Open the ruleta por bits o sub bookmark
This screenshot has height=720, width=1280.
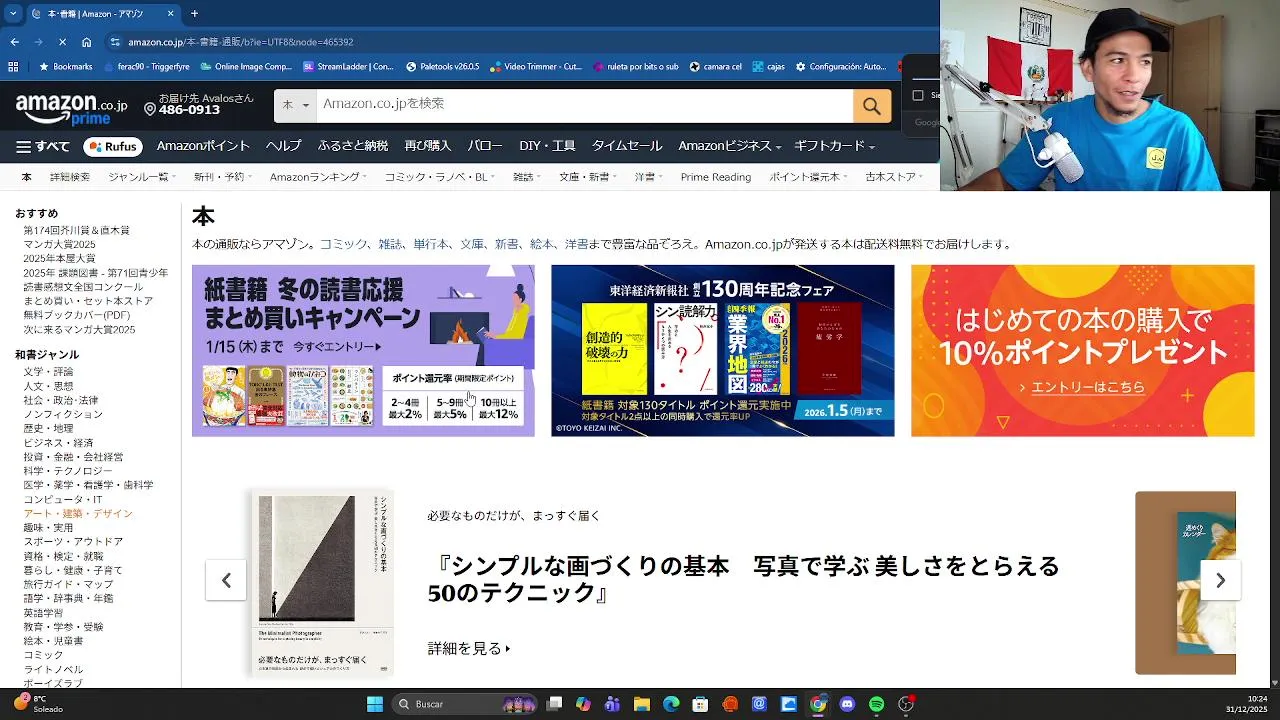636,67
